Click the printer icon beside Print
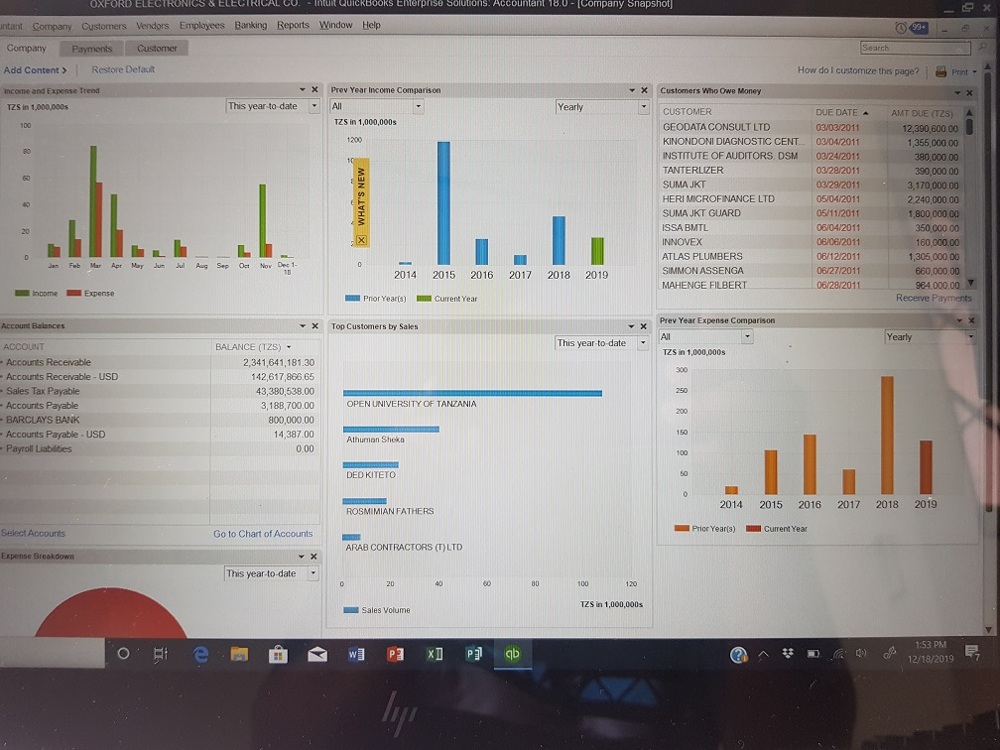 pyautogui.click(x=941, y=71)
